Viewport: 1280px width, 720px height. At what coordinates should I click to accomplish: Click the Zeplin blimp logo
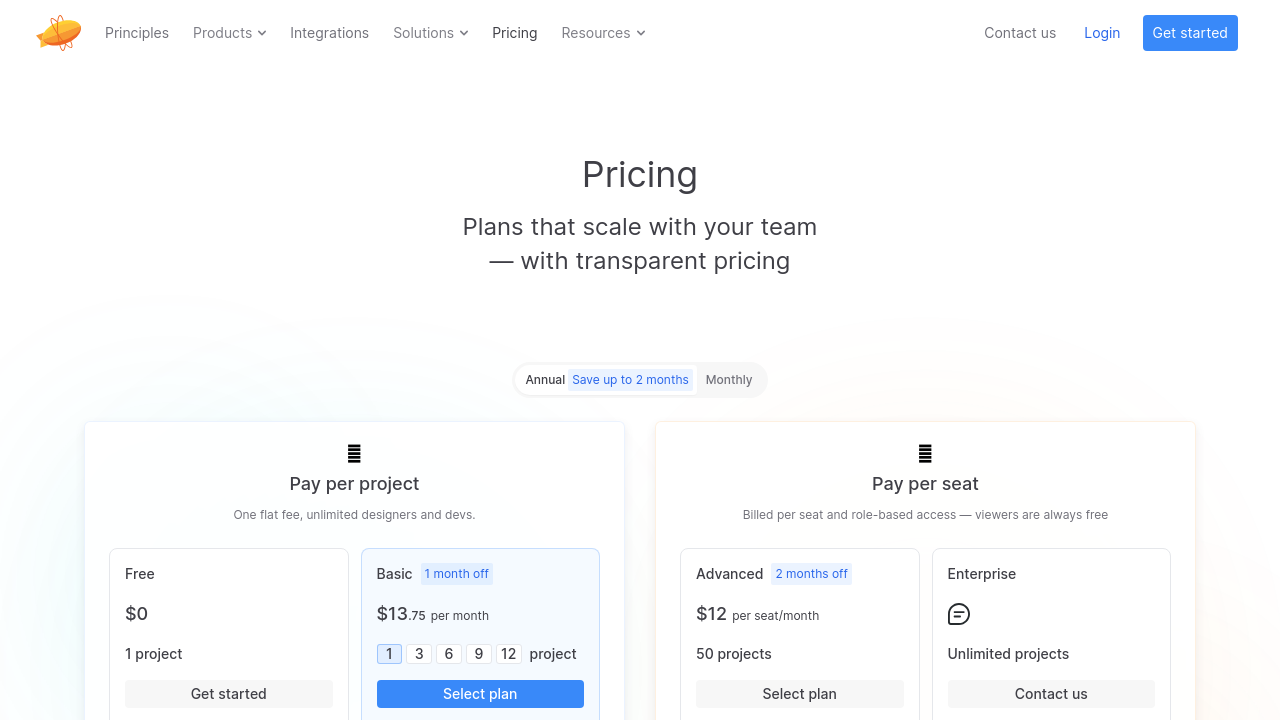(x=59, y=33)
